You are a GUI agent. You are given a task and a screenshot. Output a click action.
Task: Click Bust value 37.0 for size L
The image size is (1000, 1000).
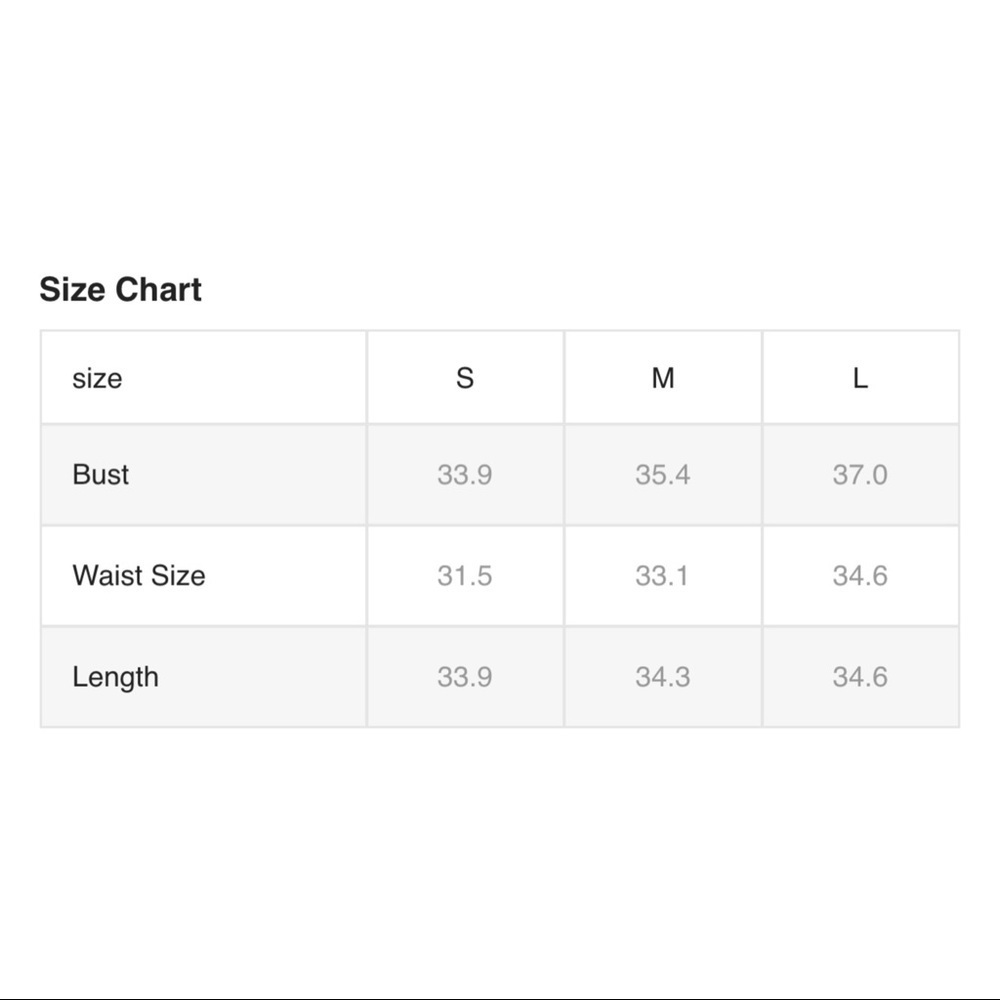click(x=860, y=474)
